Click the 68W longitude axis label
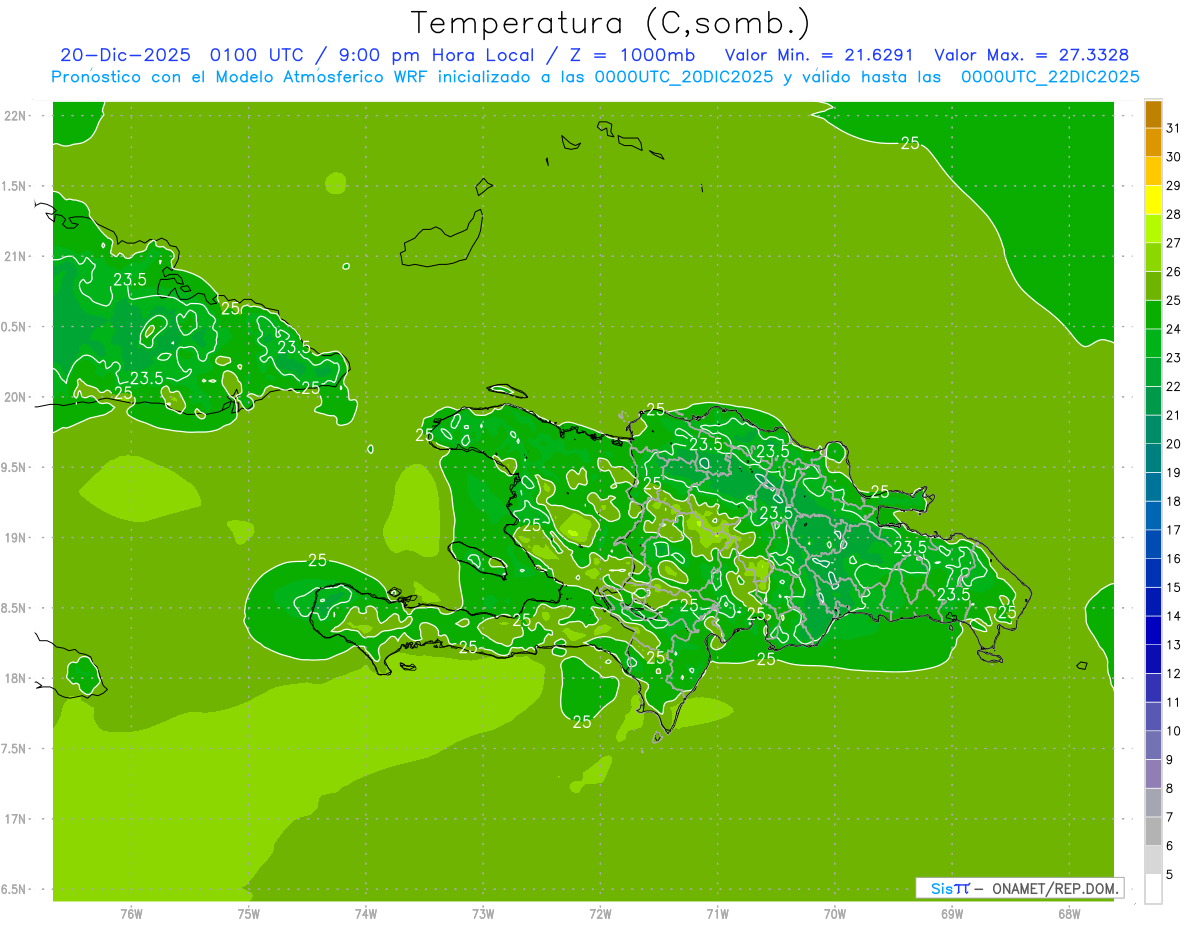 (1068, 914)
